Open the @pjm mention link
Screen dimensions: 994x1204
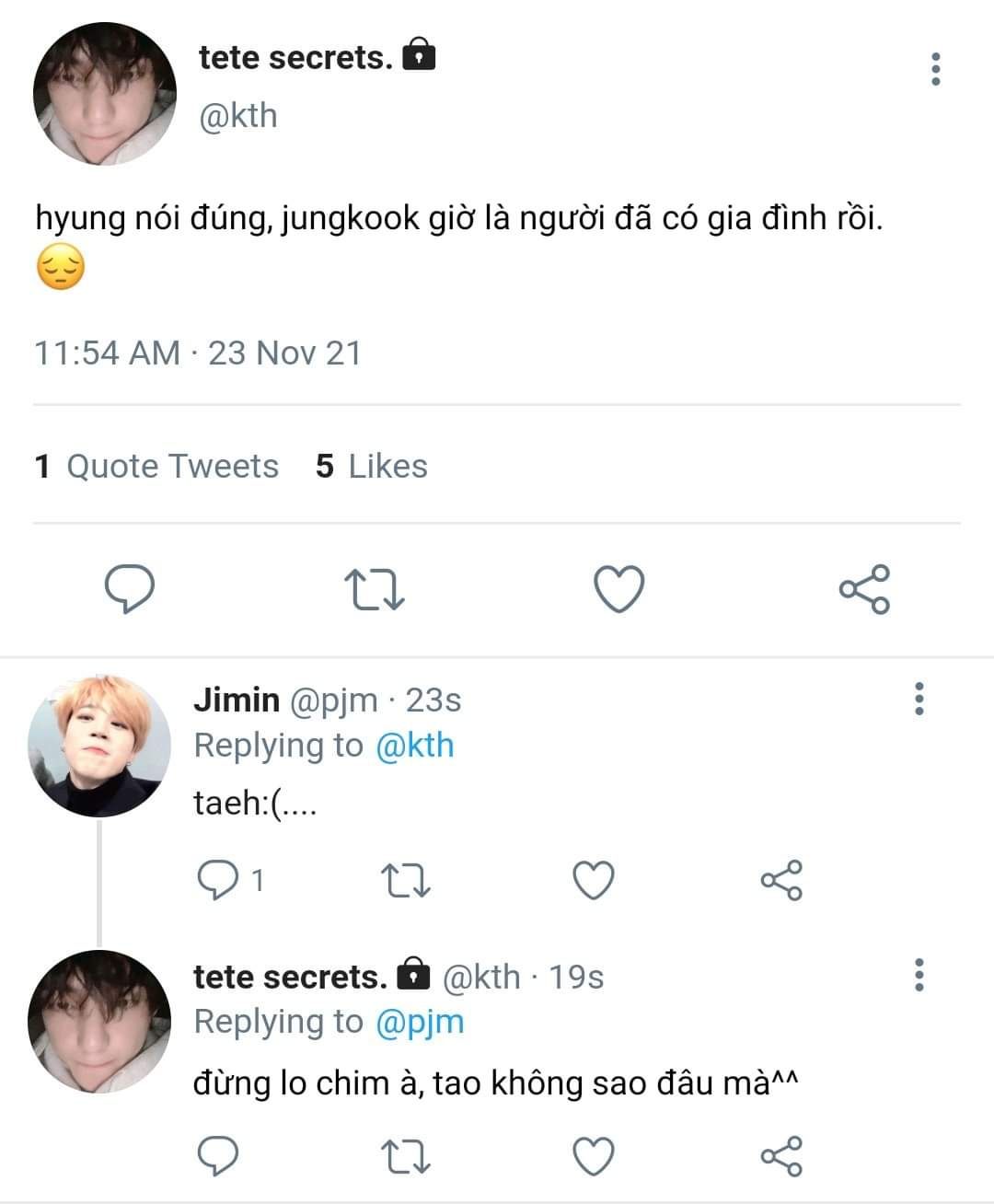point(420,1022)
